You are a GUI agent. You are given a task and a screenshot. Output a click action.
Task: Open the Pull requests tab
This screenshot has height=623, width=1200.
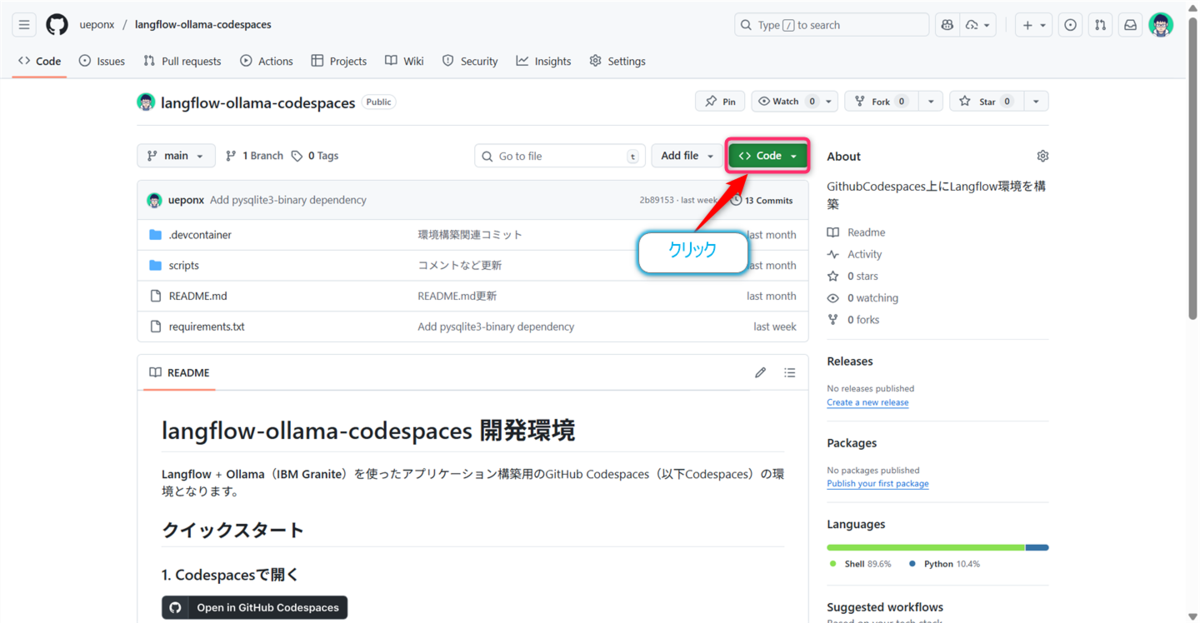click(182, 61)
